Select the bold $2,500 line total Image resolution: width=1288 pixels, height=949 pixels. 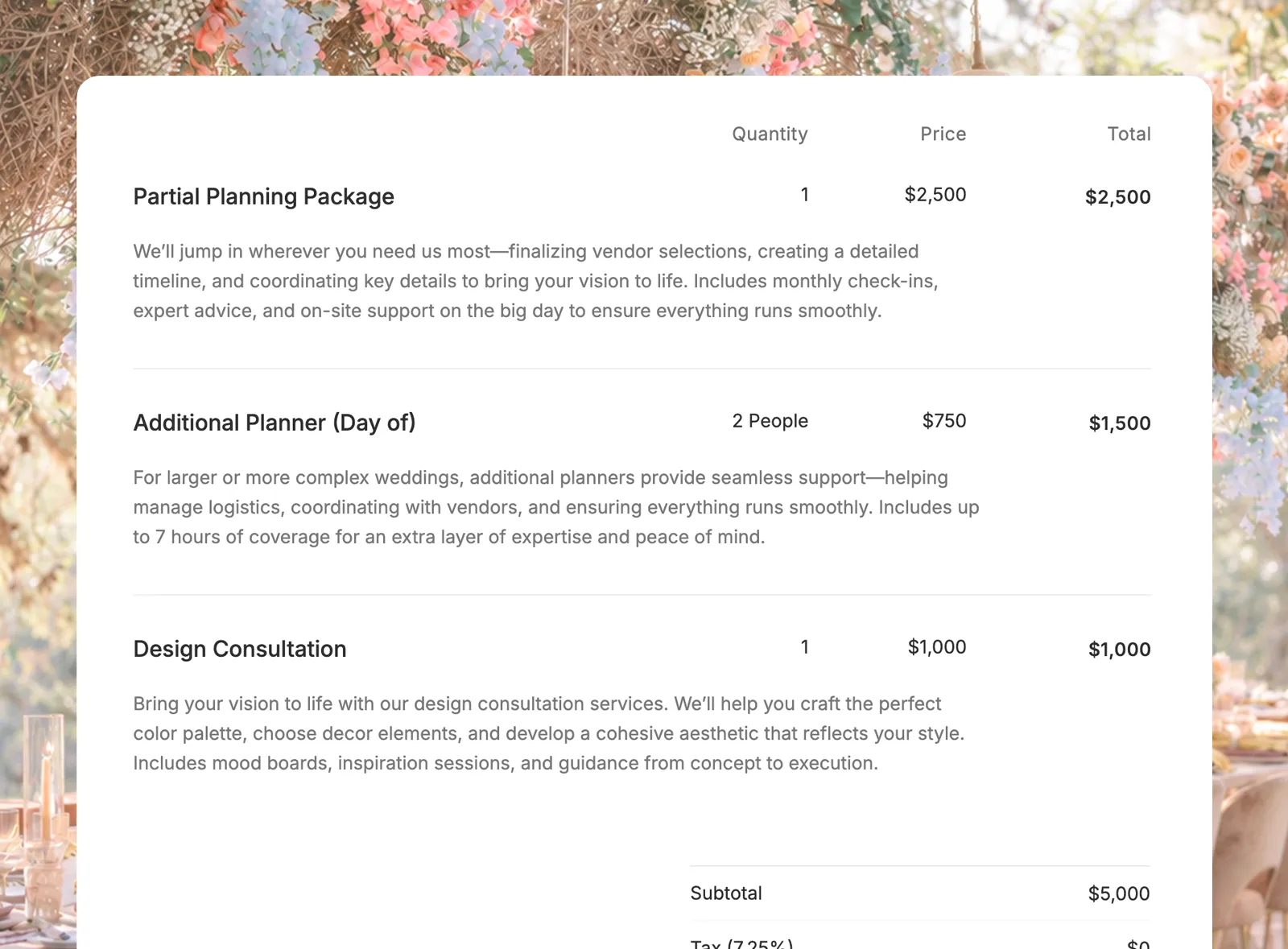tap(1117, 197)
